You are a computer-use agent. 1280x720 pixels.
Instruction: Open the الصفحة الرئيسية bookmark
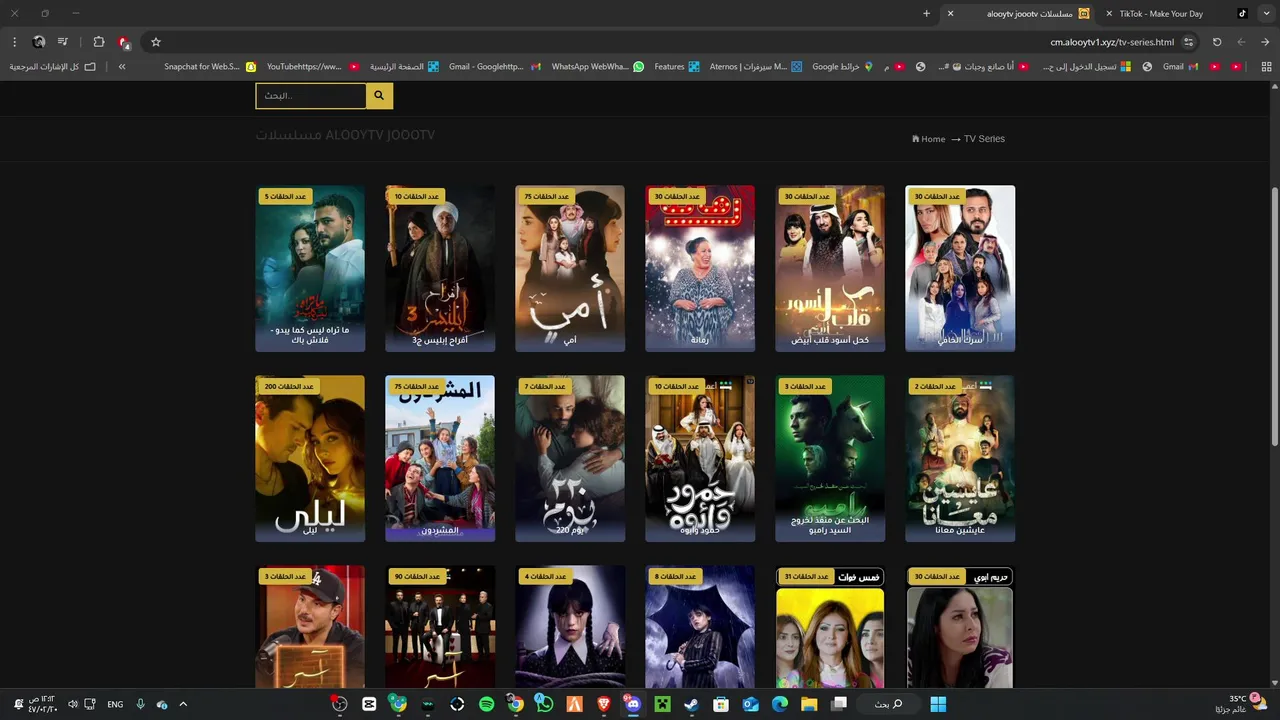point(405,67)
